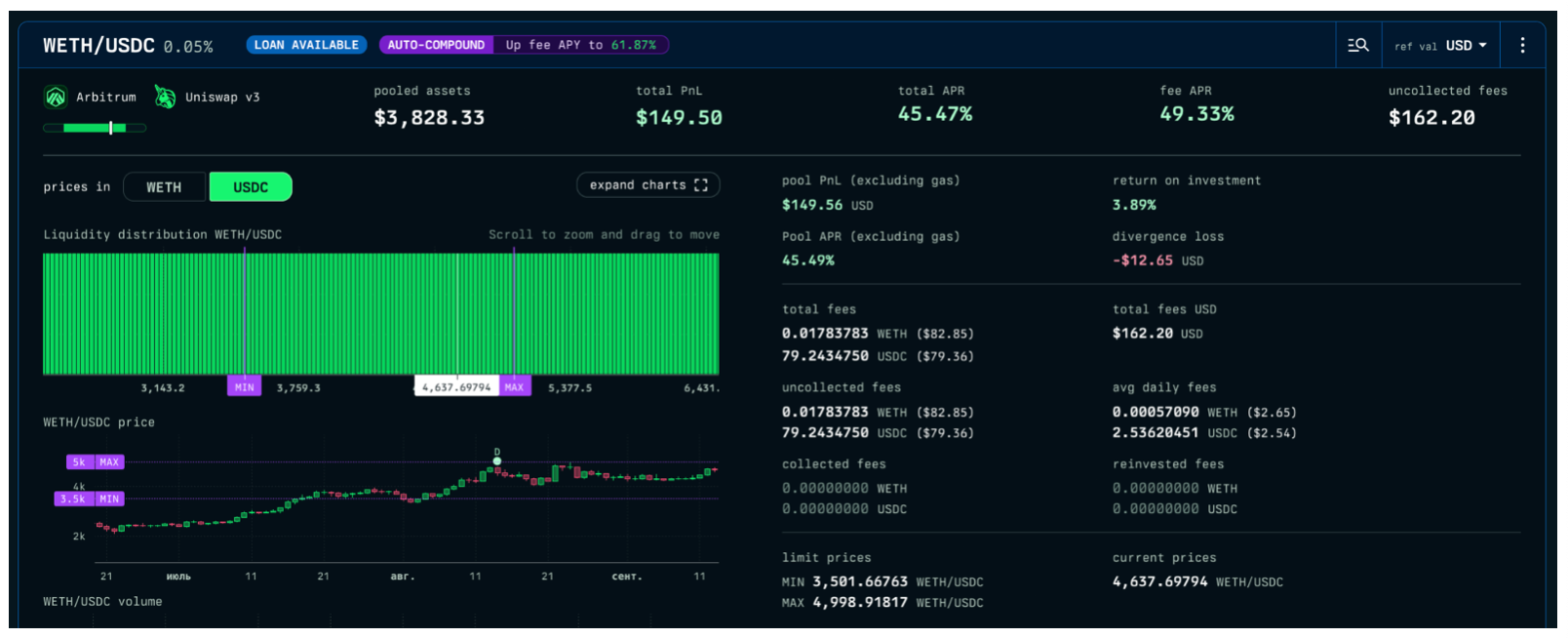Click the Uniswap v3 unicorn icon

tap(166, 97)
